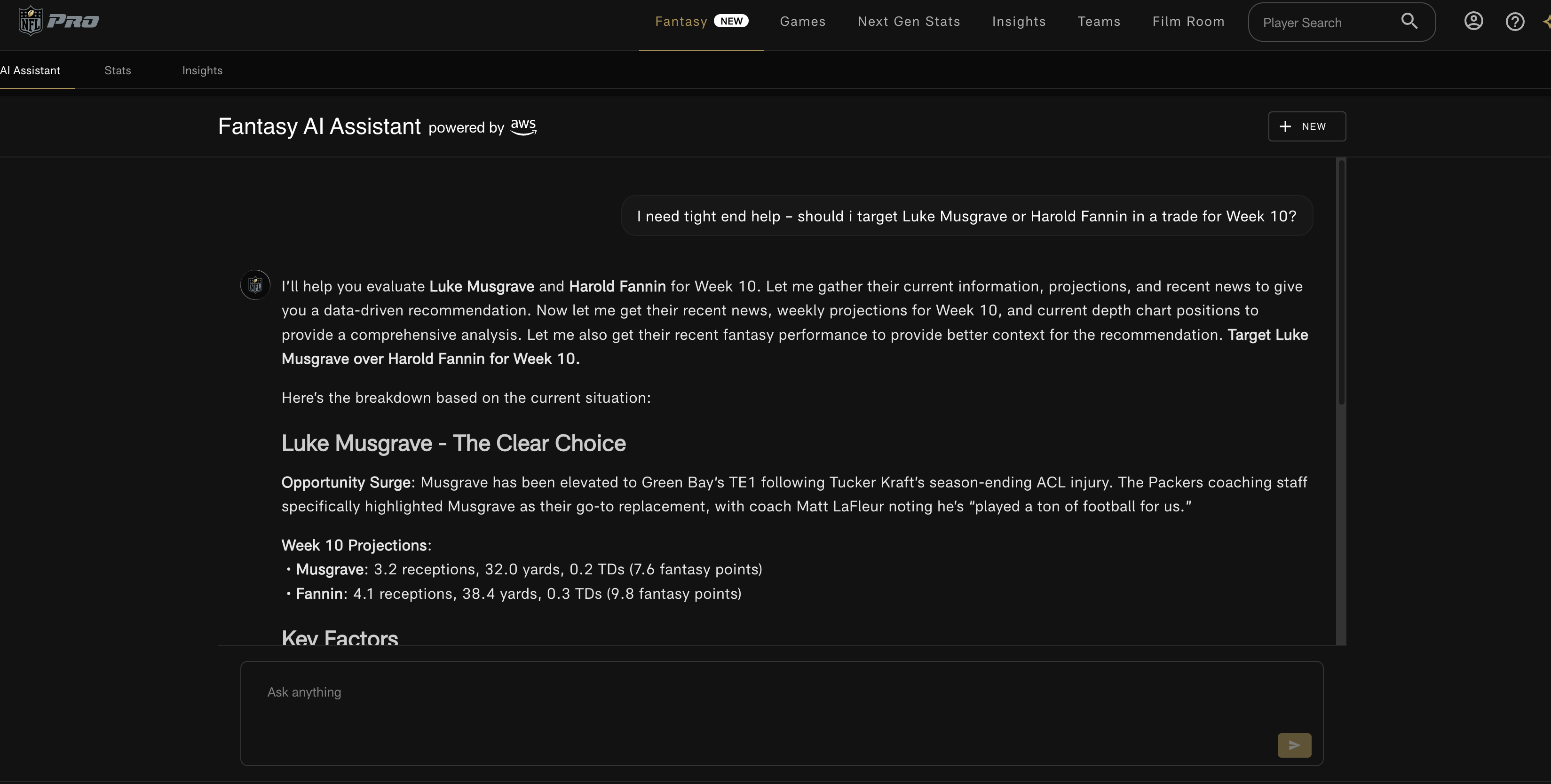
Task: Click the Week 10 Projections label
Action: 356,545
